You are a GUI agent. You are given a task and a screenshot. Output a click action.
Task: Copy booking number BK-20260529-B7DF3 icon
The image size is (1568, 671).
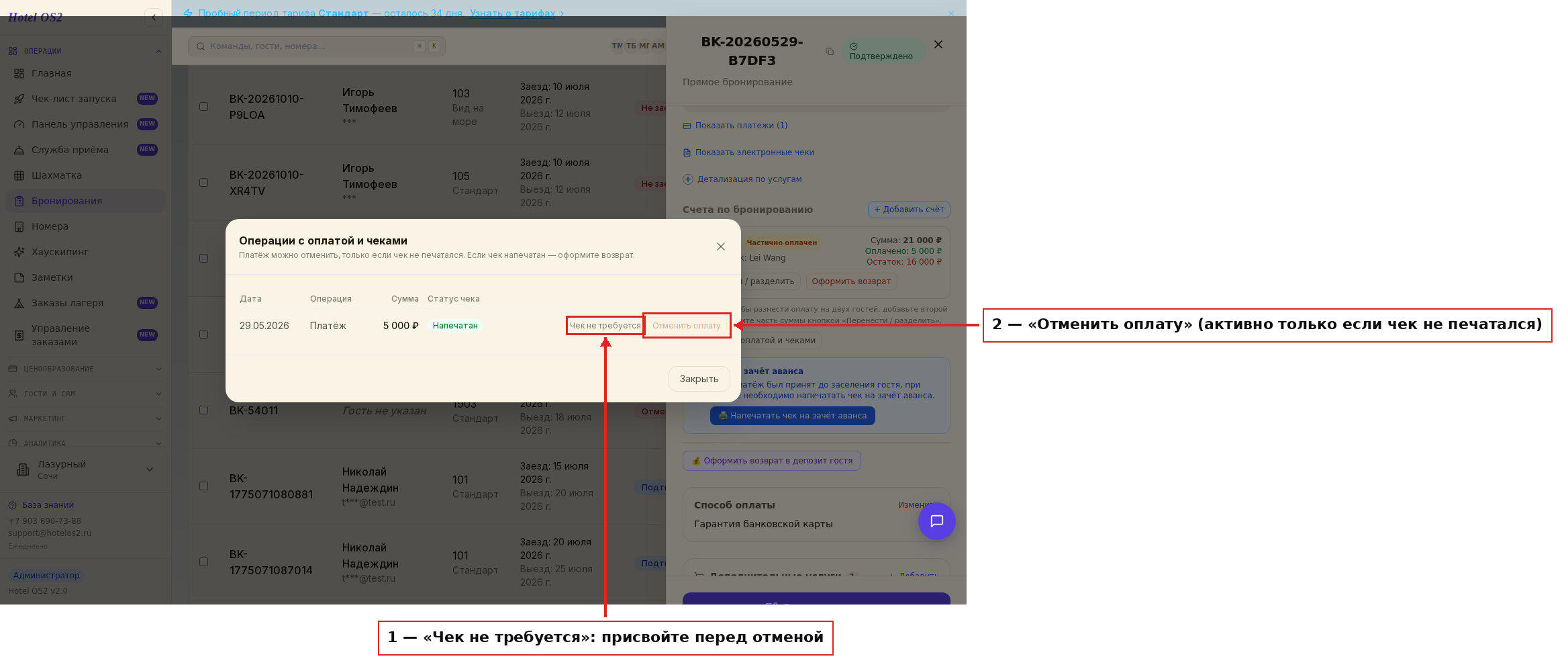pyautogui.click(x=830, y=52)
